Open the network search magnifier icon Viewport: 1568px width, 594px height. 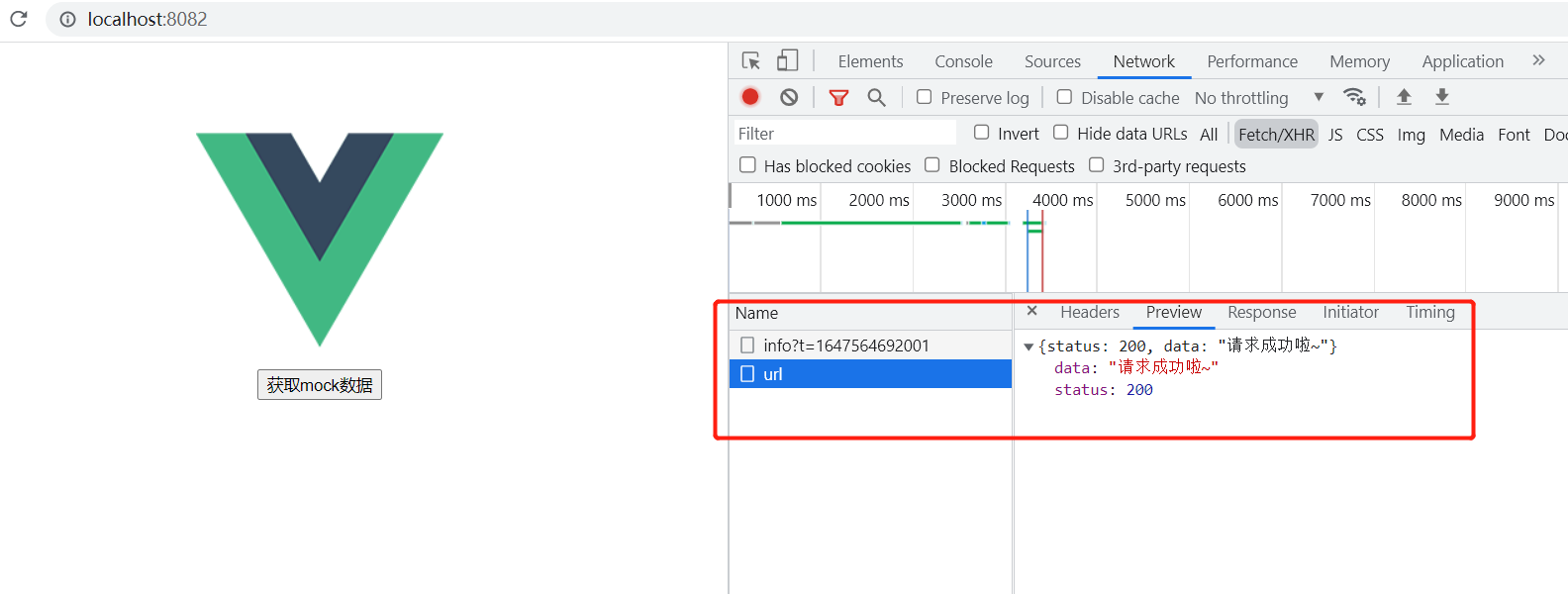click(876, 97)
